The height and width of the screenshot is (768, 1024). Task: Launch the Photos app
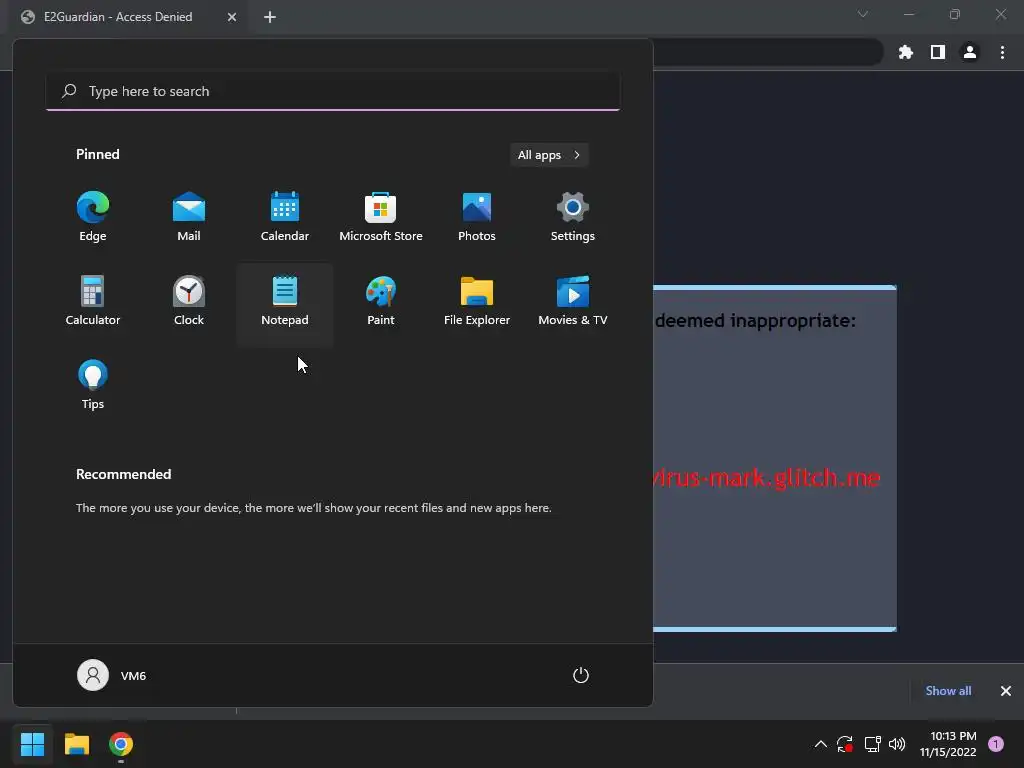pyautogui.click(x=477, y=217)
